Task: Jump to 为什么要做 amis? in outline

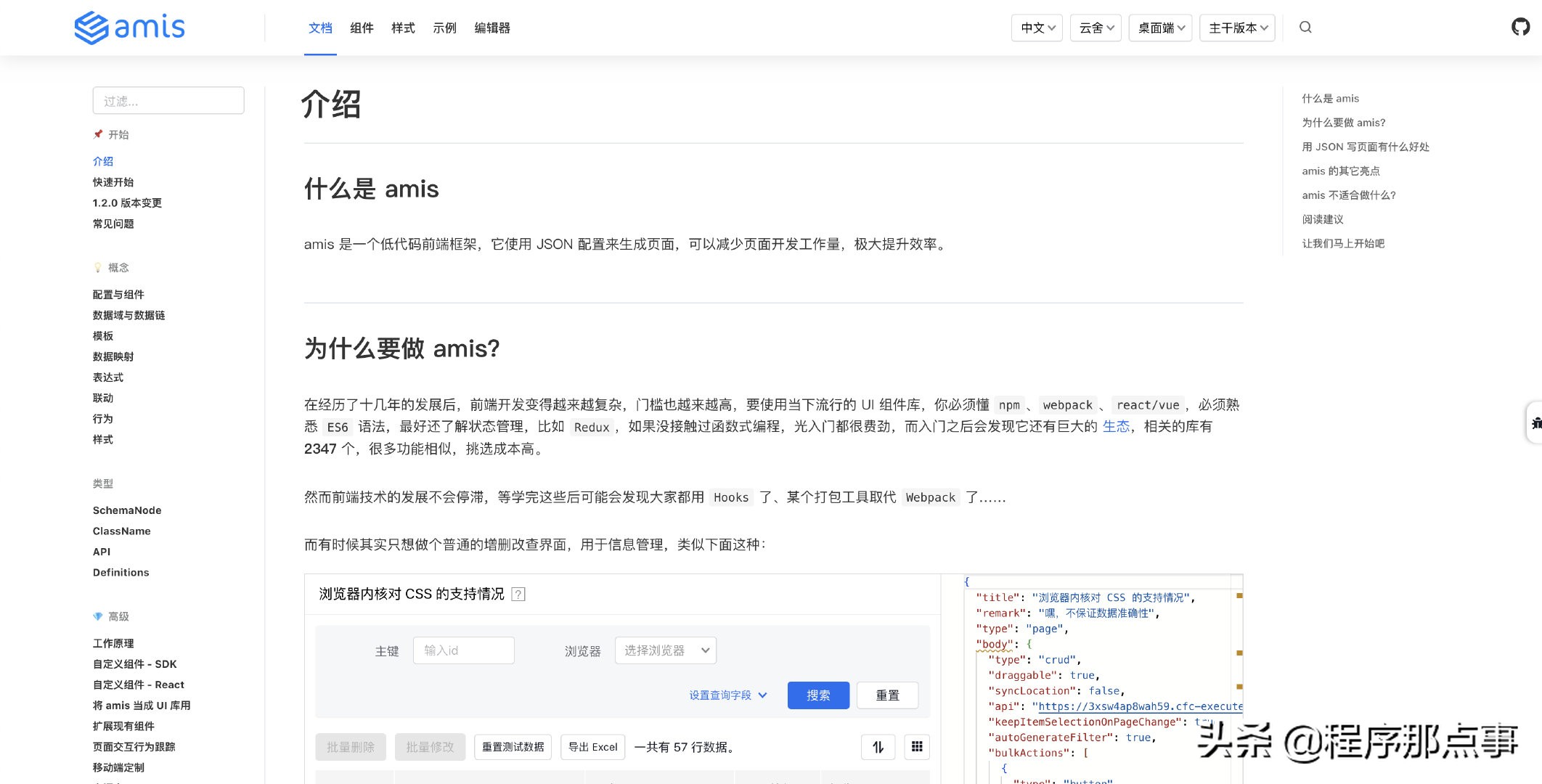Action: (x=1344, y=123)
